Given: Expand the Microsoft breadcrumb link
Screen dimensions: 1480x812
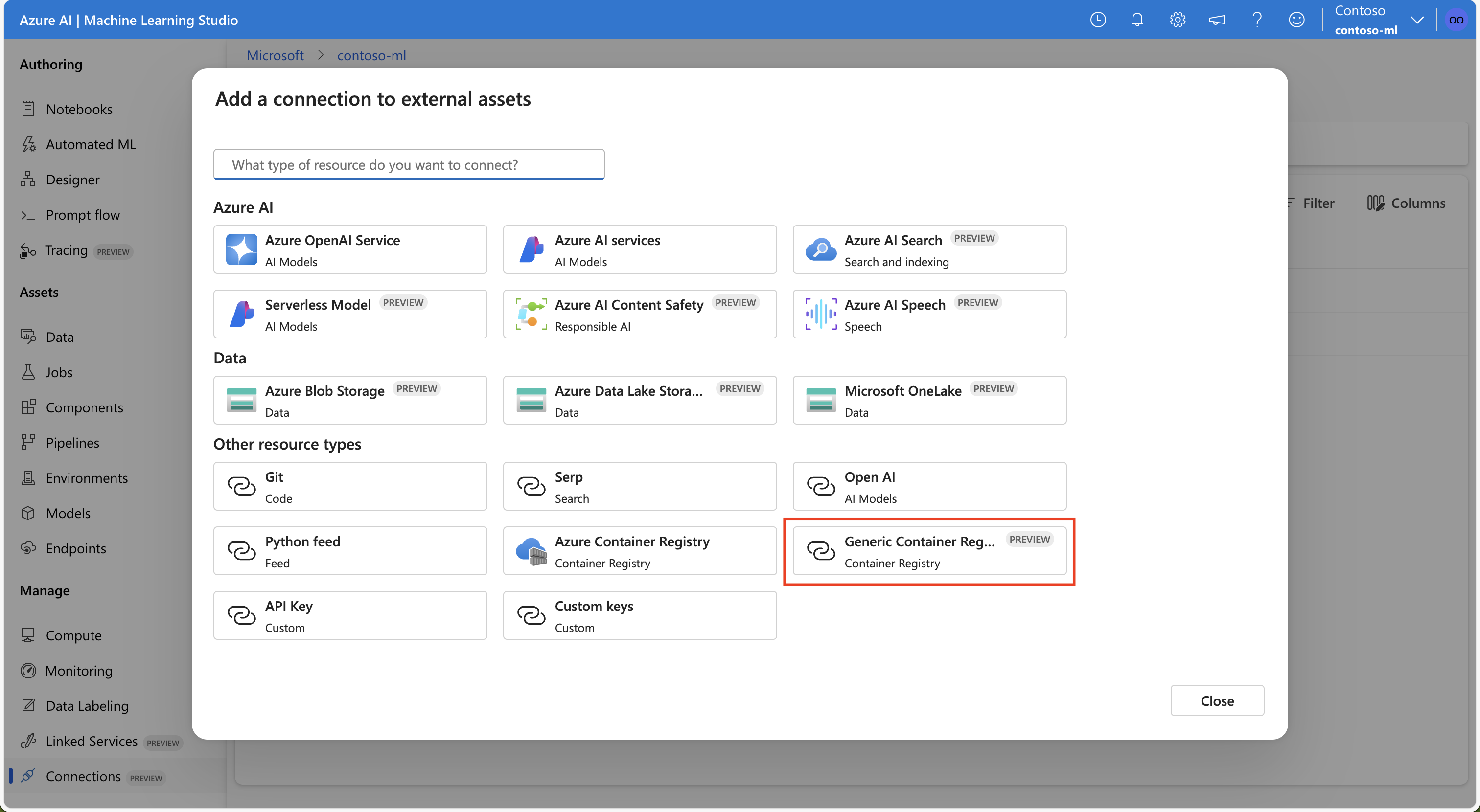Looking at the screenshot, I should pyautogui.click(x=275, y=54).
